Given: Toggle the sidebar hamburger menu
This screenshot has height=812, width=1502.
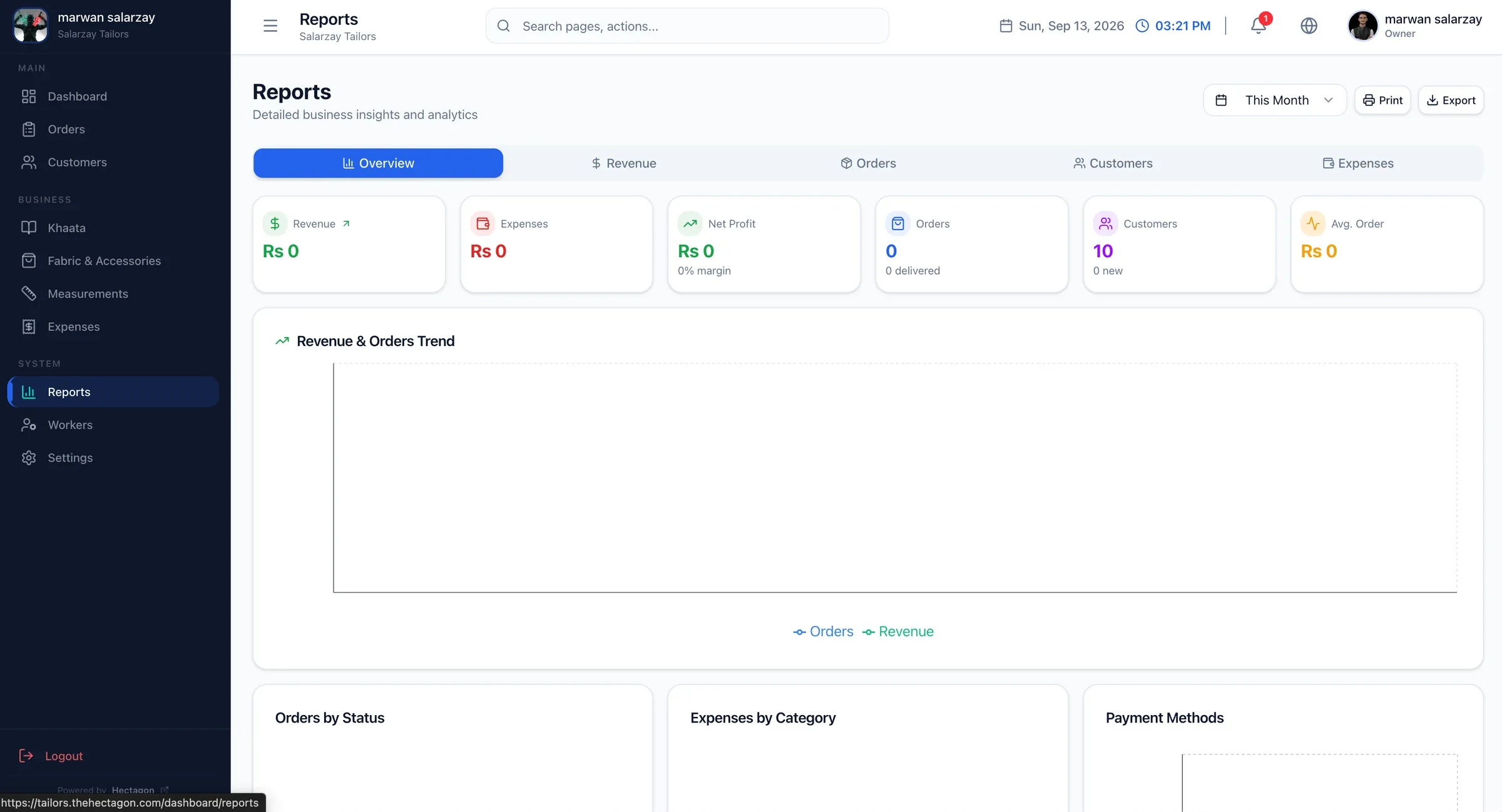Looking at the screenshot, I should pyautogui.click(x=270, y=26).
